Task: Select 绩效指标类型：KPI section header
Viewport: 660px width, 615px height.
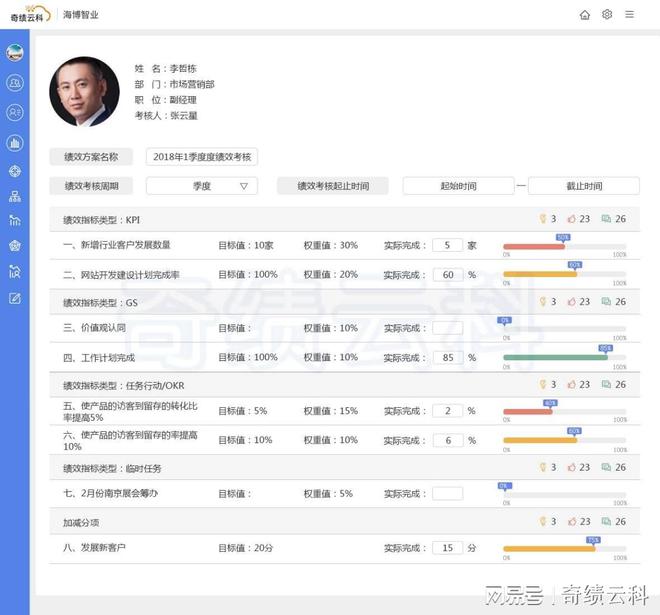Action: pyautogui.click(x=344, y=219)
